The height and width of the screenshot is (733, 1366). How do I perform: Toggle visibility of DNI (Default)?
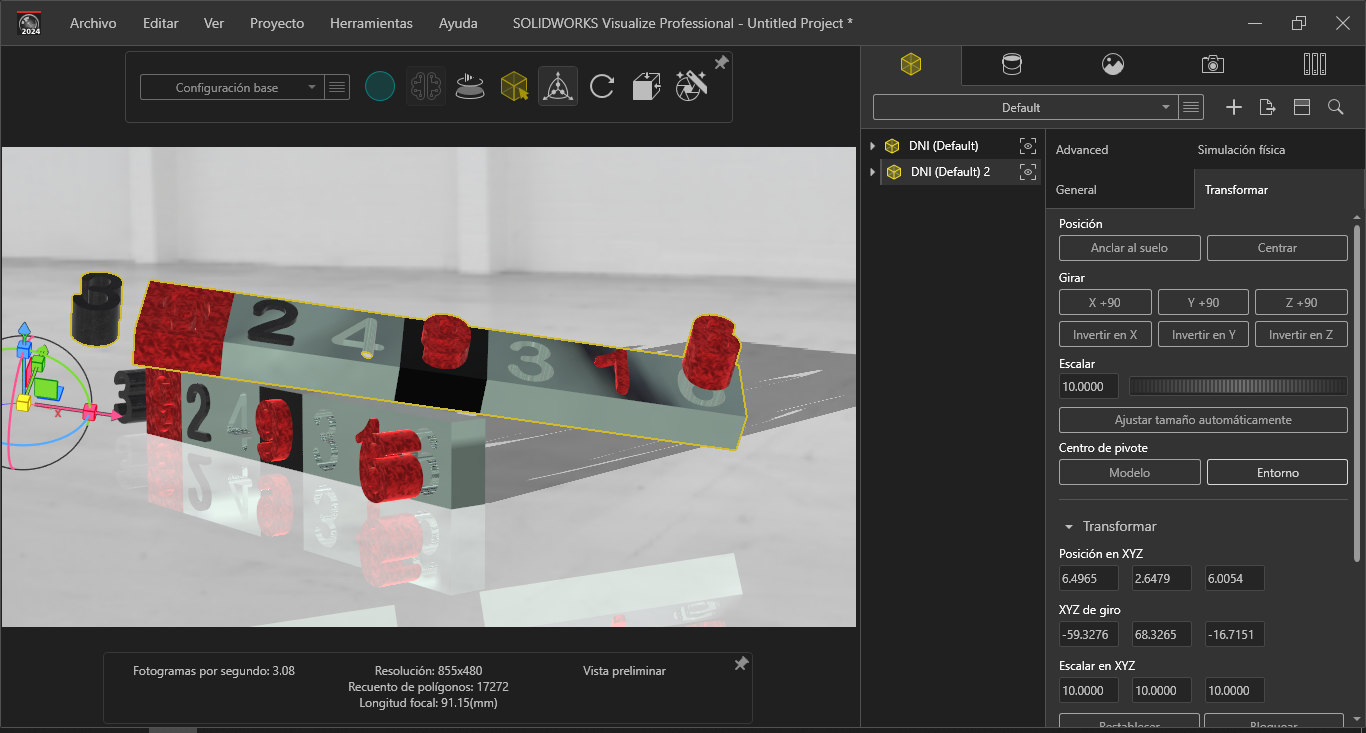(1027, 146)
